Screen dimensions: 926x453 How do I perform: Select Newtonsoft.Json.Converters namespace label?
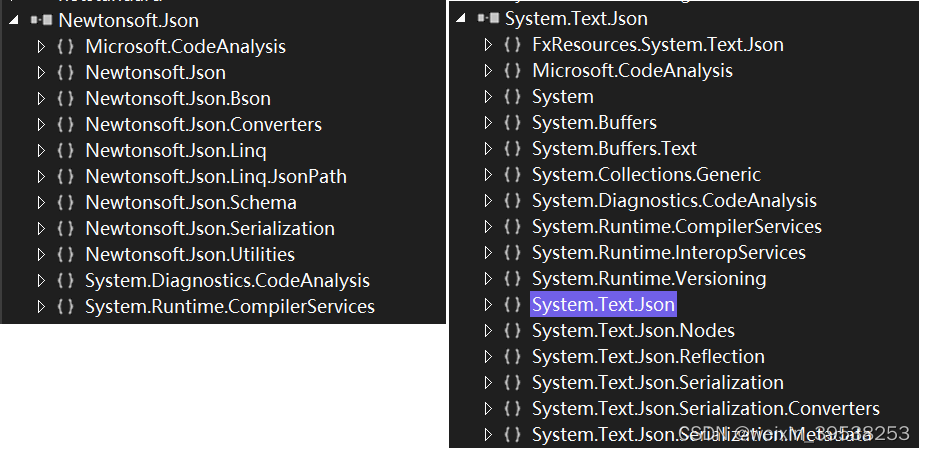[204, 125]
